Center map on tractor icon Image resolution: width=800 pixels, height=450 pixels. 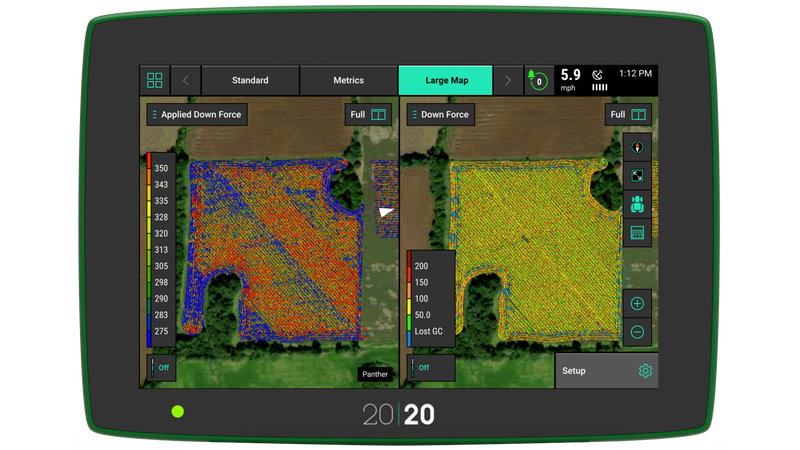click(637, 205)
